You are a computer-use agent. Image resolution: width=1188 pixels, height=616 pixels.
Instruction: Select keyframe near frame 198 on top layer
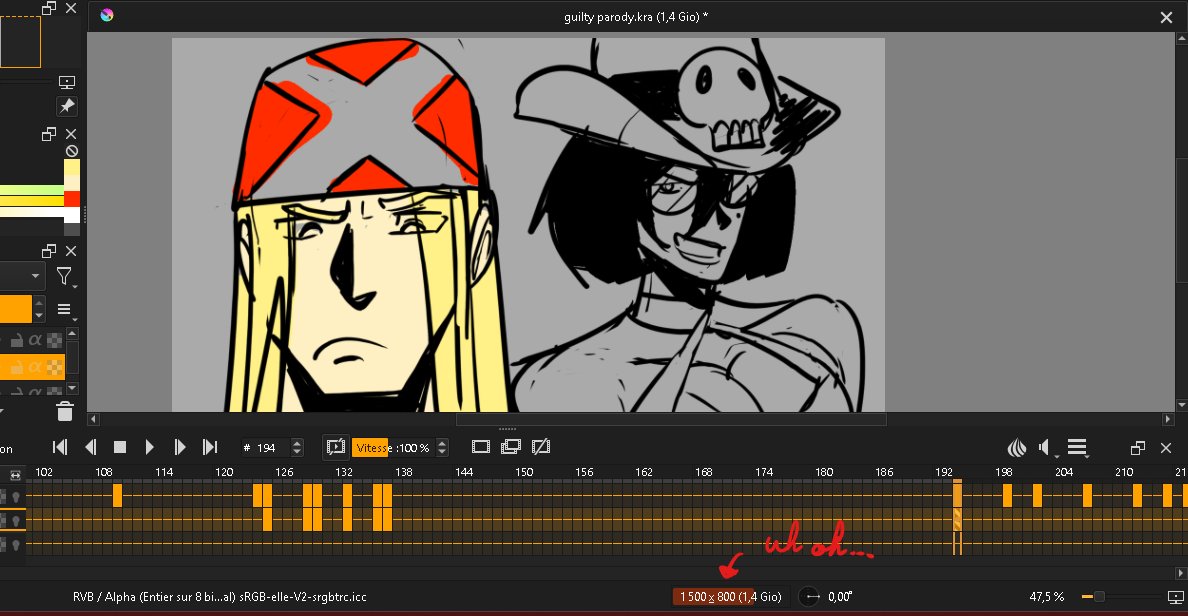[1008, 496]
